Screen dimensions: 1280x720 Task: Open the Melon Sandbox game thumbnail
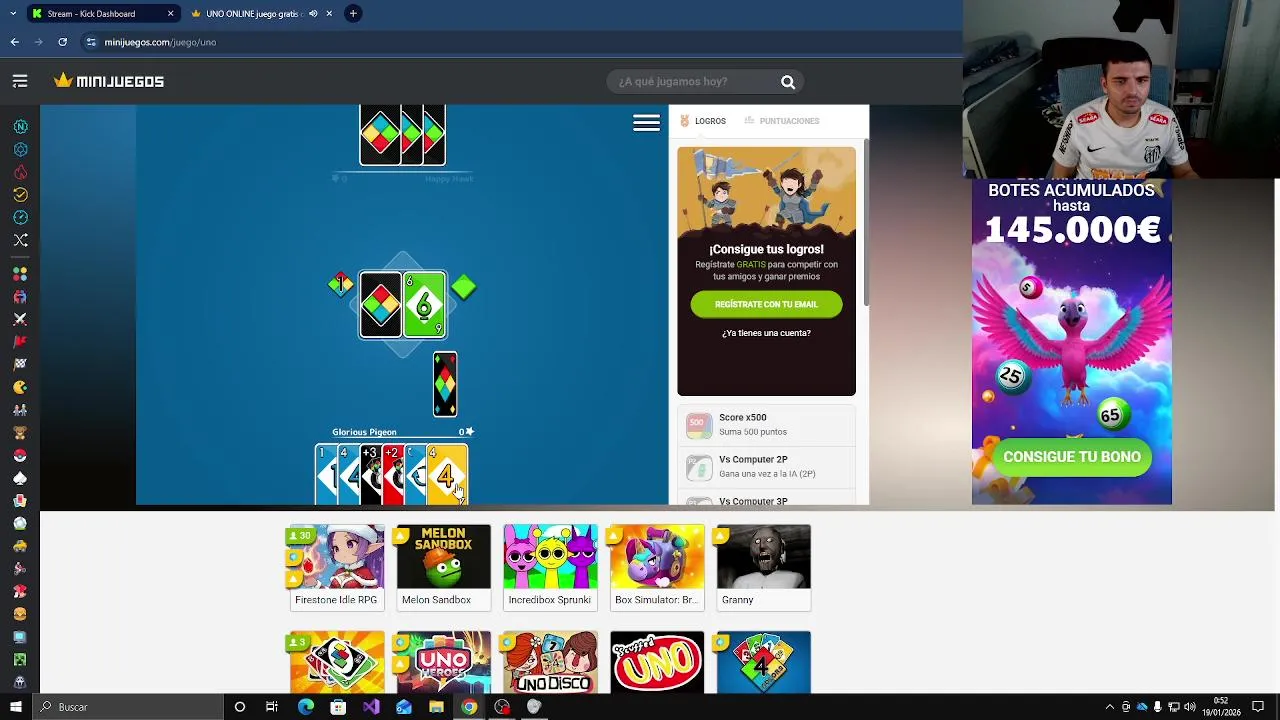pyautogui.click(x=443, y=567)
